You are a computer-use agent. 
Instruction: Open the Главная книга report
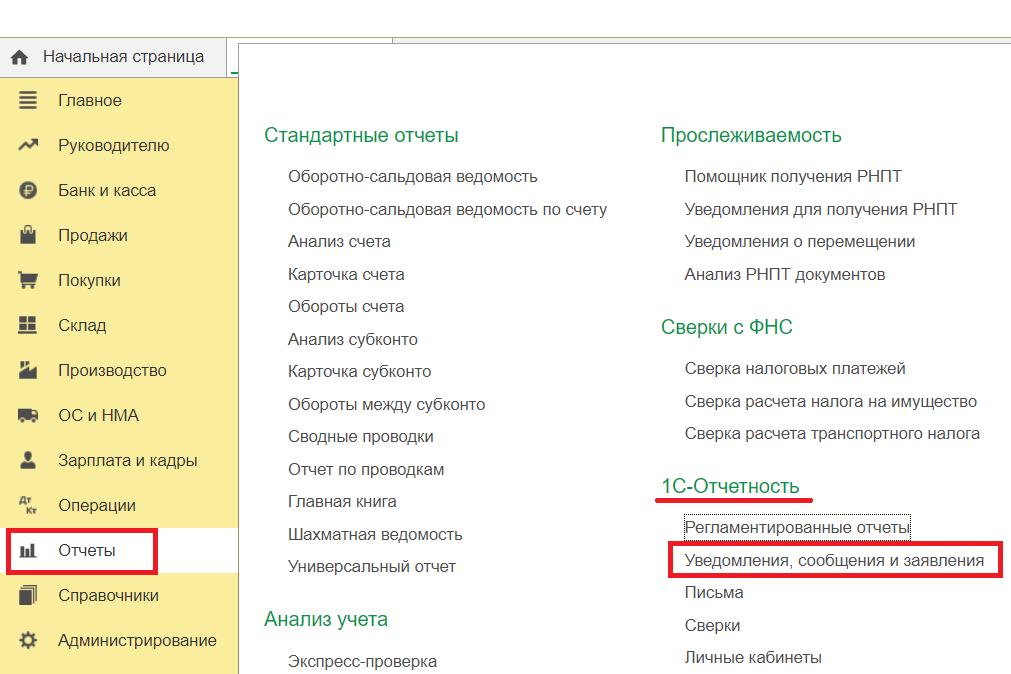[342, 502]
